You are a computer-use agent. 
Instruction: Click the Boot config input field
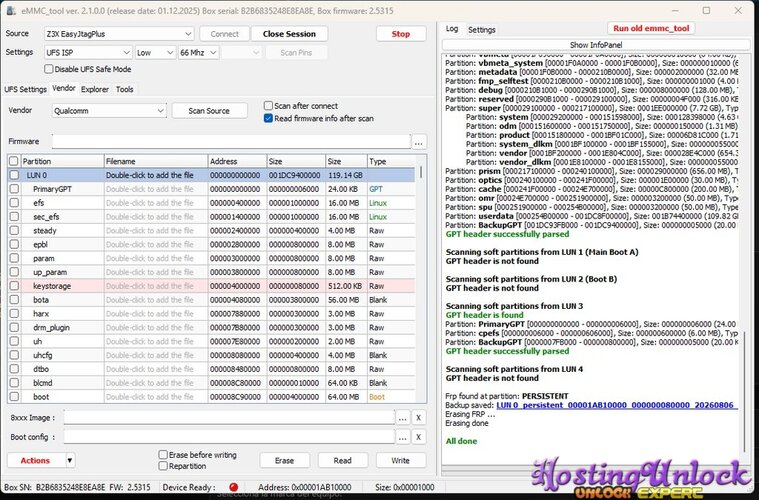pyautogui.click(x=229, y=437)
